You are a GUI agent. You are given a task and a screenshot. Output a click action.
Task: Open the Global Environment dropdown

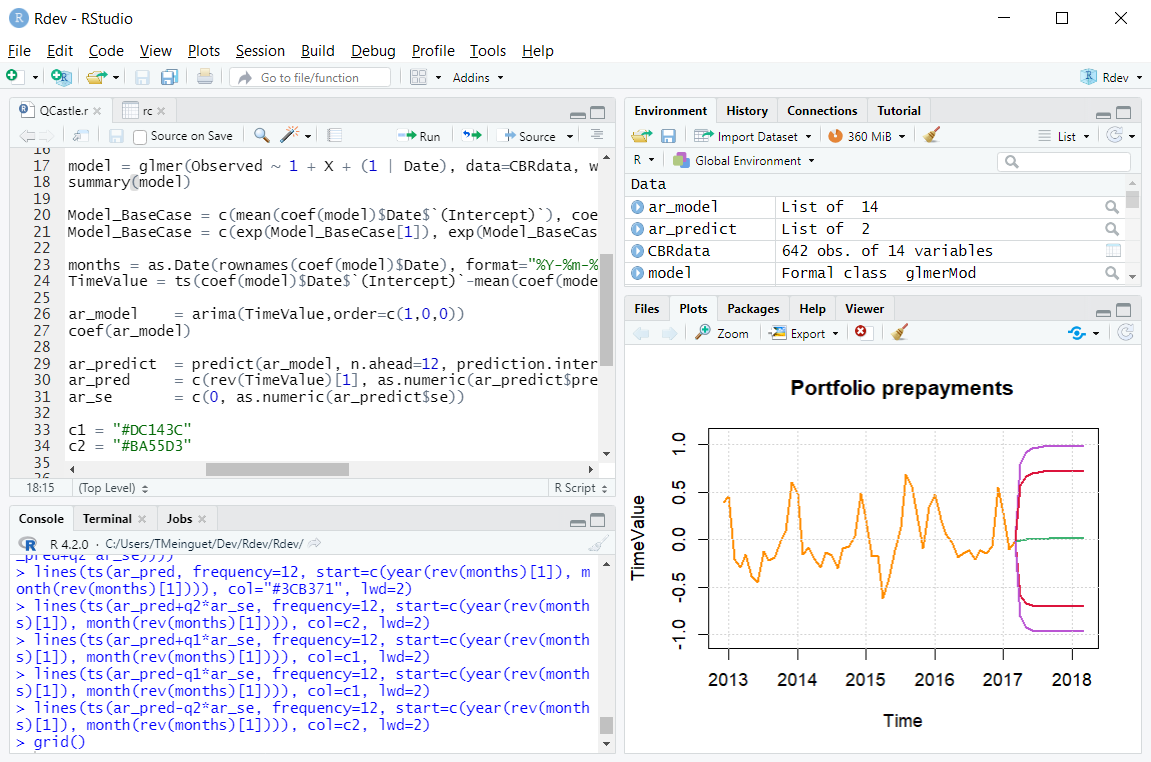pyautogui.click(x=743, y=160)
